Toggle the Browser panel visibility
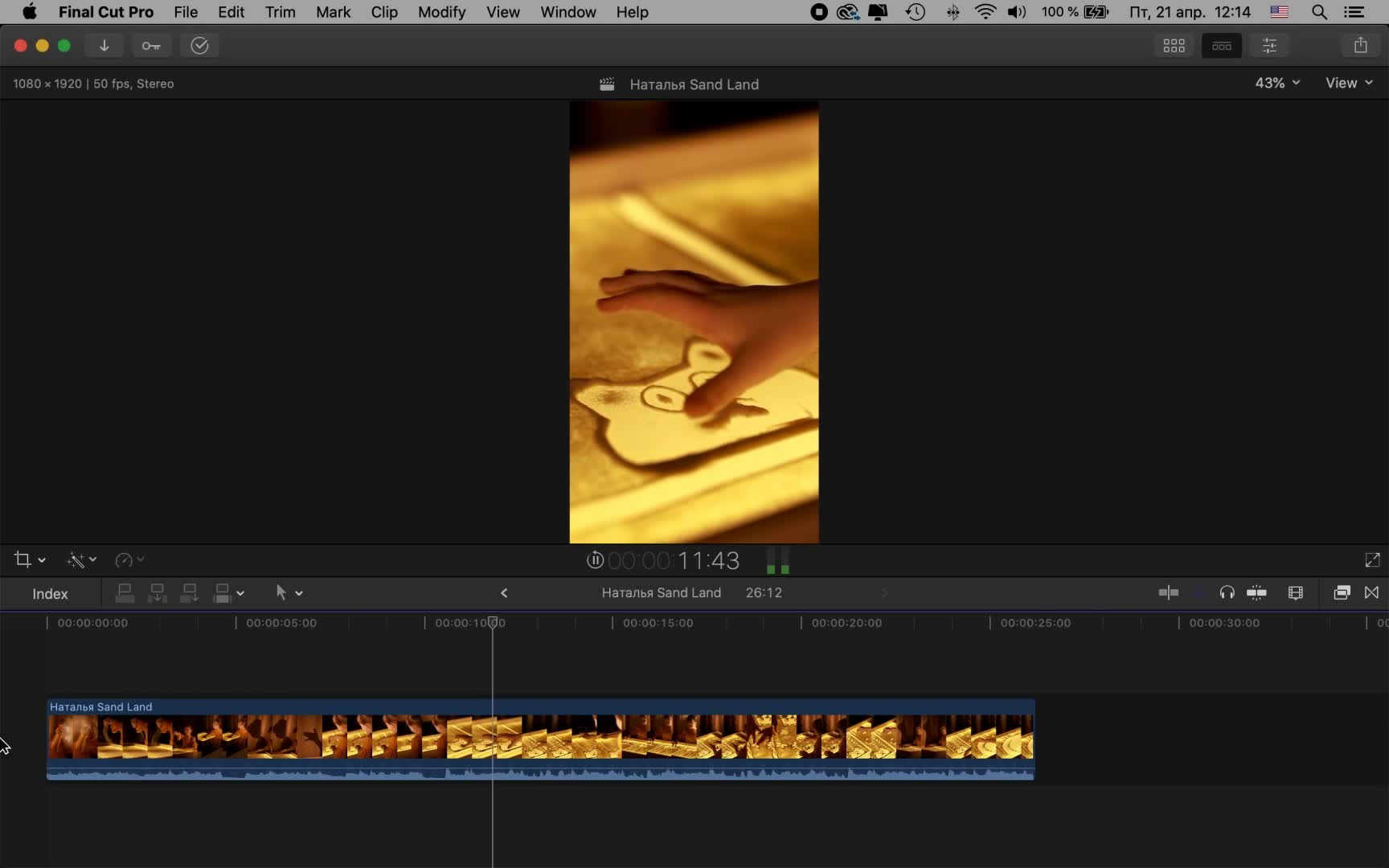Viewport: 1389px width, 868px height. [x=1174, y=46]
